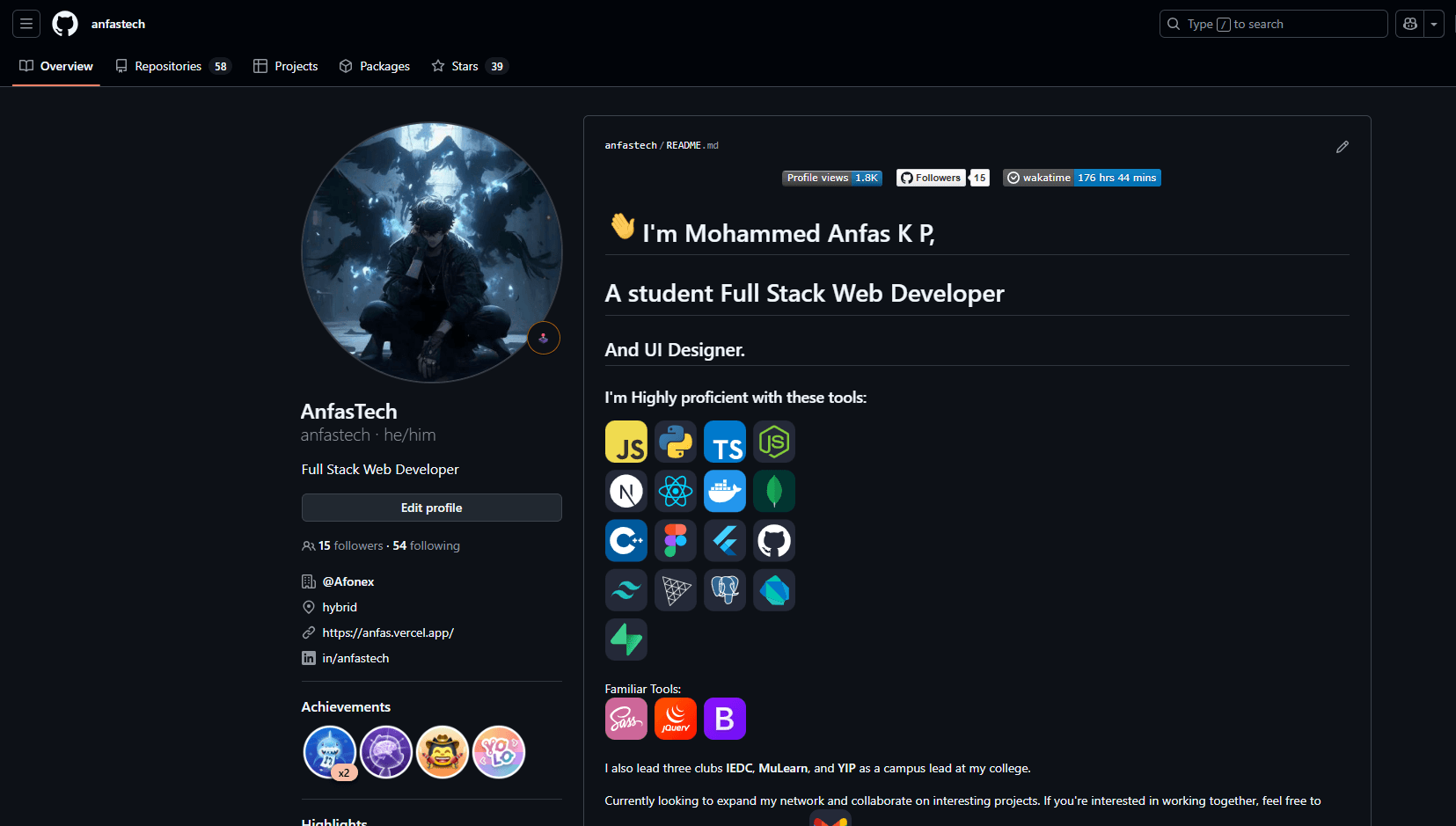Viewport: 1456px width, 826px height.
Task: Select the 'And UI Designer.' heading
Action: coord(675,350)
